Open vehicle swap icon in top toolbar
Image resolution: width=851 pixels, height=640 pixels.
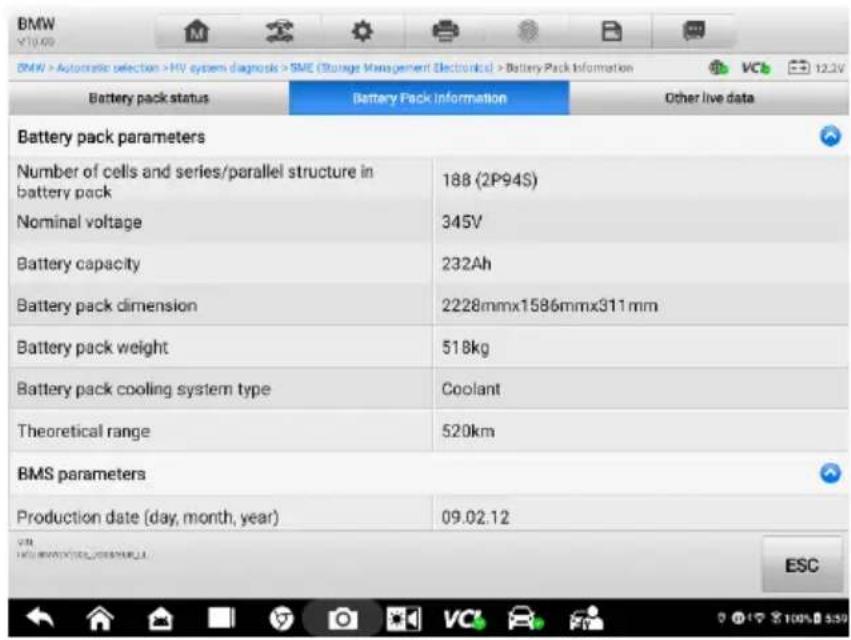[x=280, y=31]
